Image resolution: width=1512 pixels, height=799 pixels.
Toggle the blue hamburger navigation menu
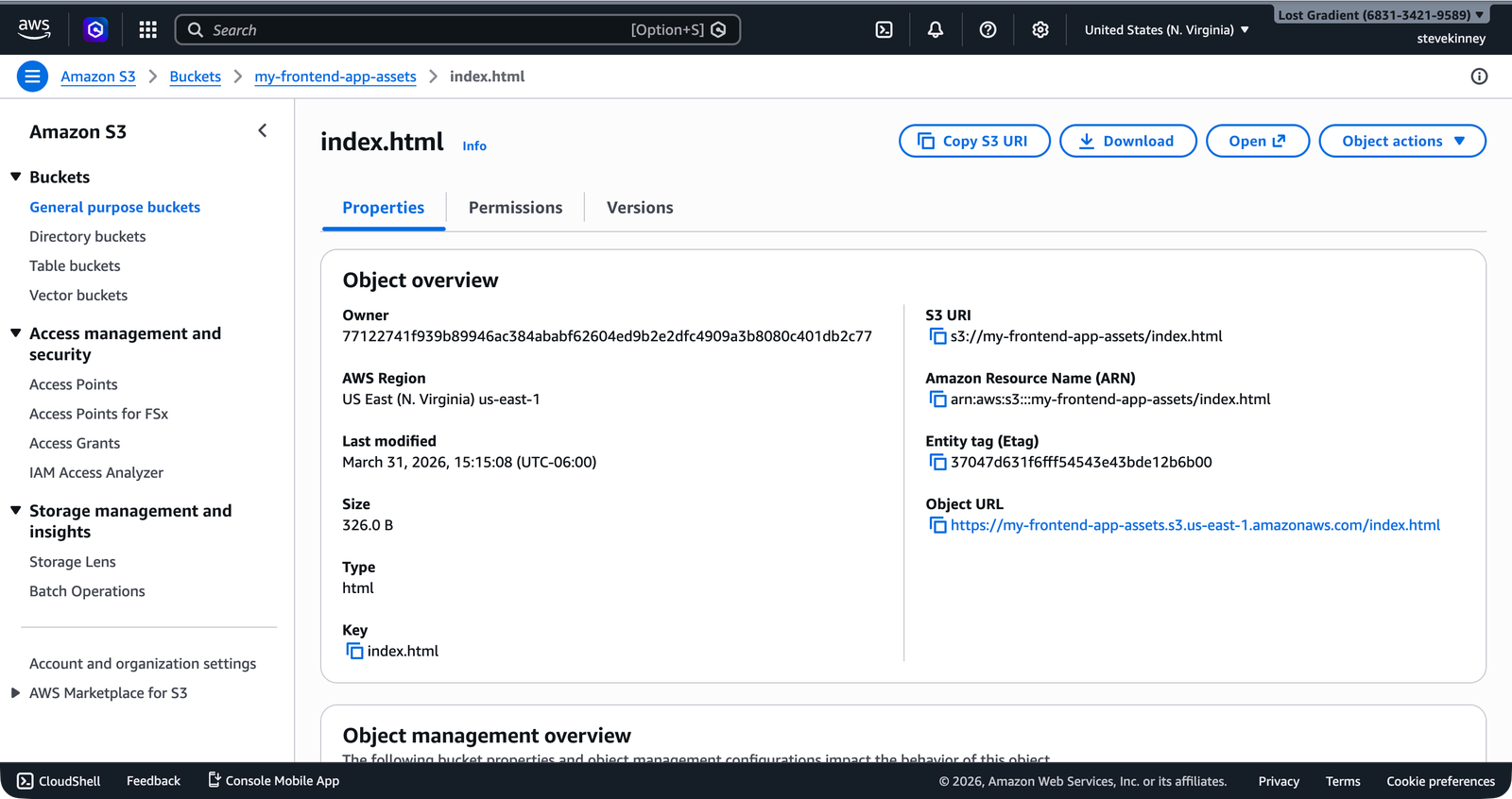pos(32,76)
